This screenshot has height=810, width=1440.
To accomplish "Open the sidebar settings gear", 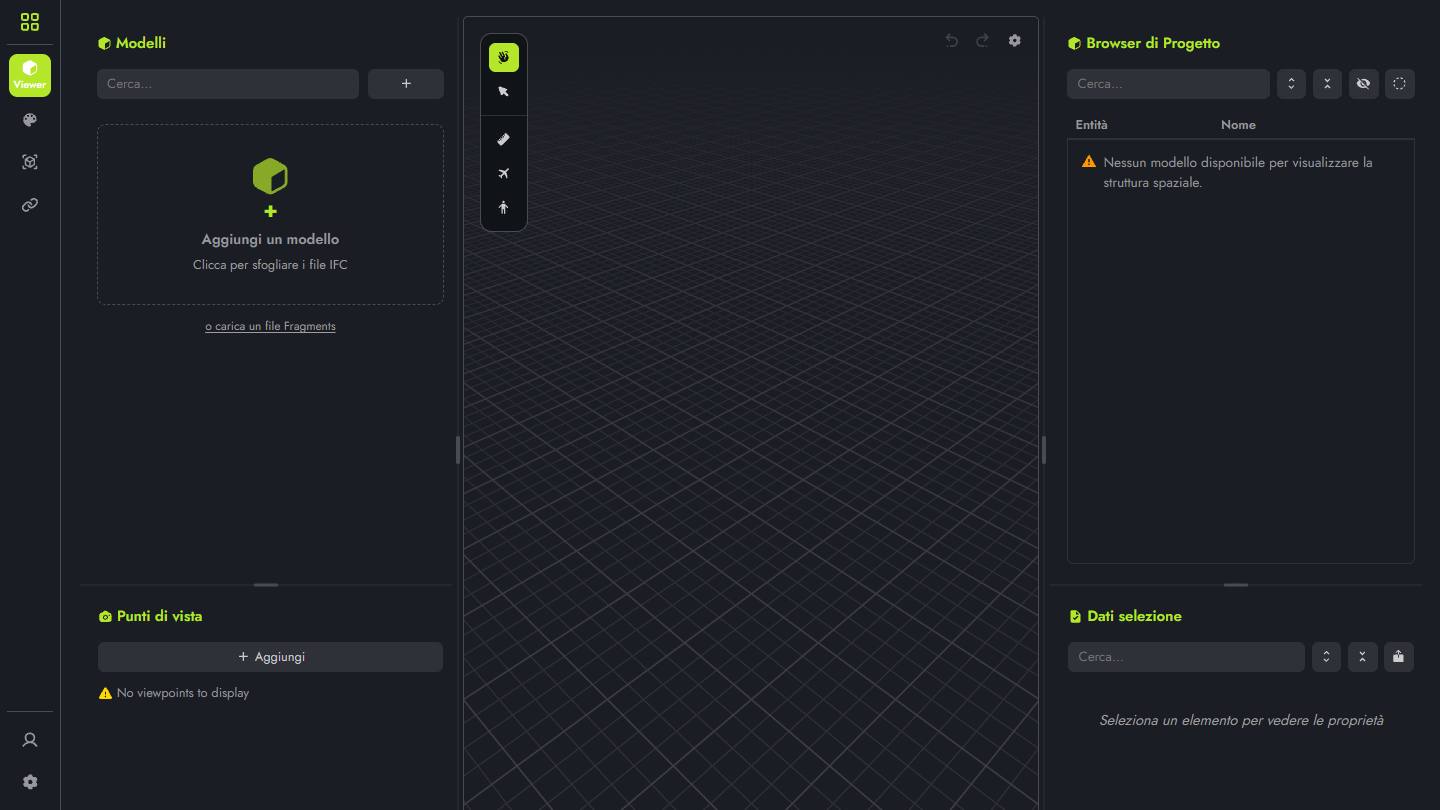I will tap(30, 782).
